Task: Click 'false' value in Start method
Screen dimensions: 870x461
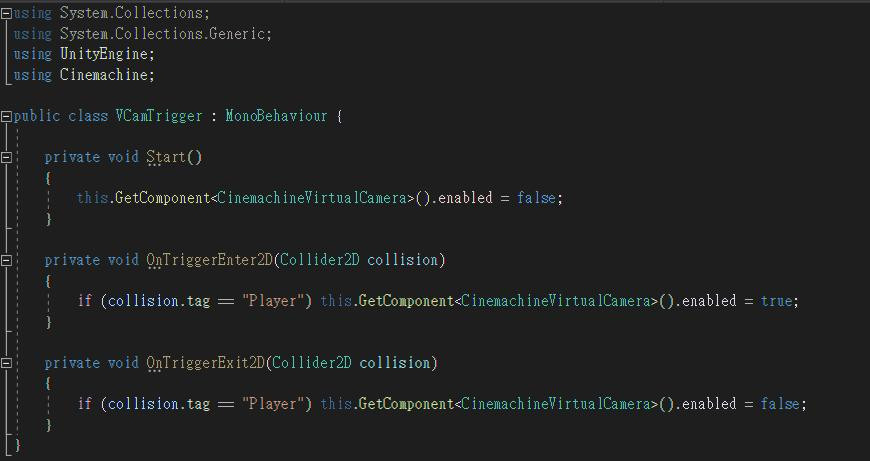Action: (537, 198)
